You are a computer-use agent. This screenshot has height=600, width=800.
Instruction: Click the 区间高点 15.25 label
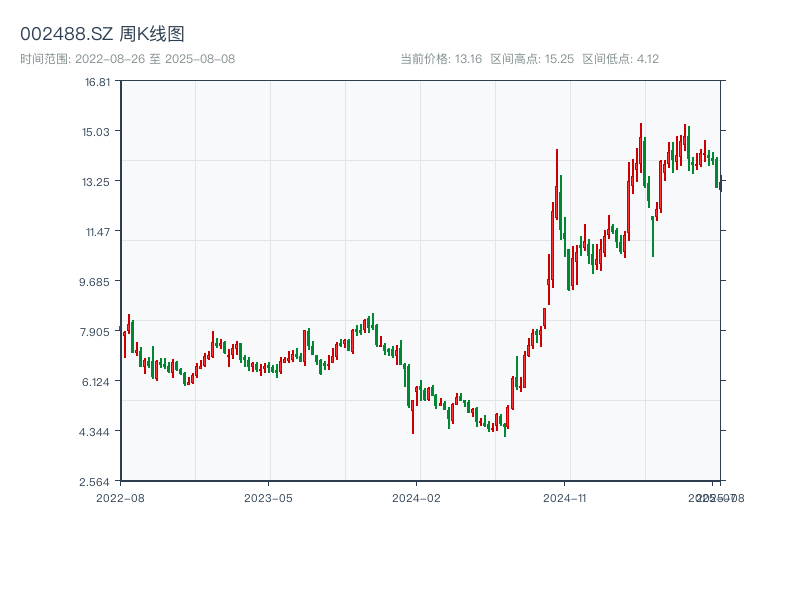coord(532,59)
